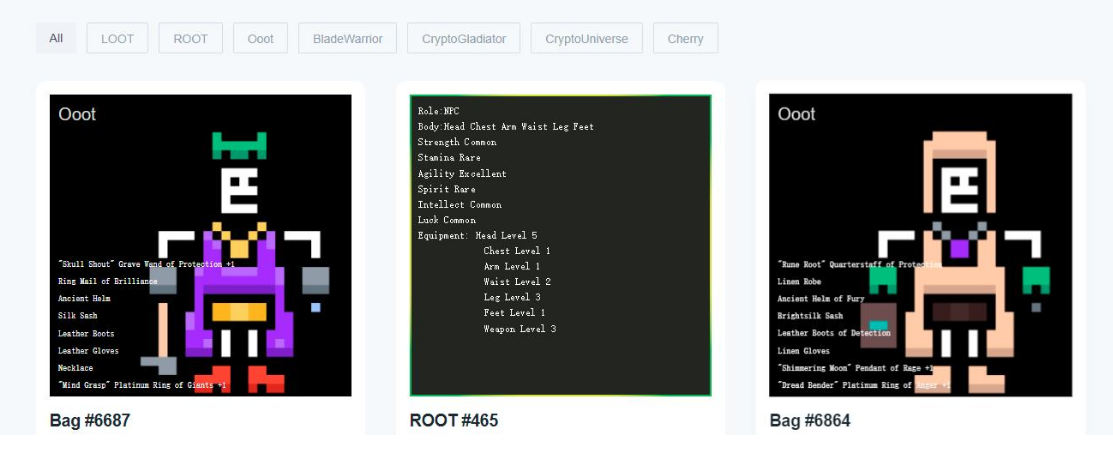Click the Weapon Level 3 line in ROOT card

[519, 329]
